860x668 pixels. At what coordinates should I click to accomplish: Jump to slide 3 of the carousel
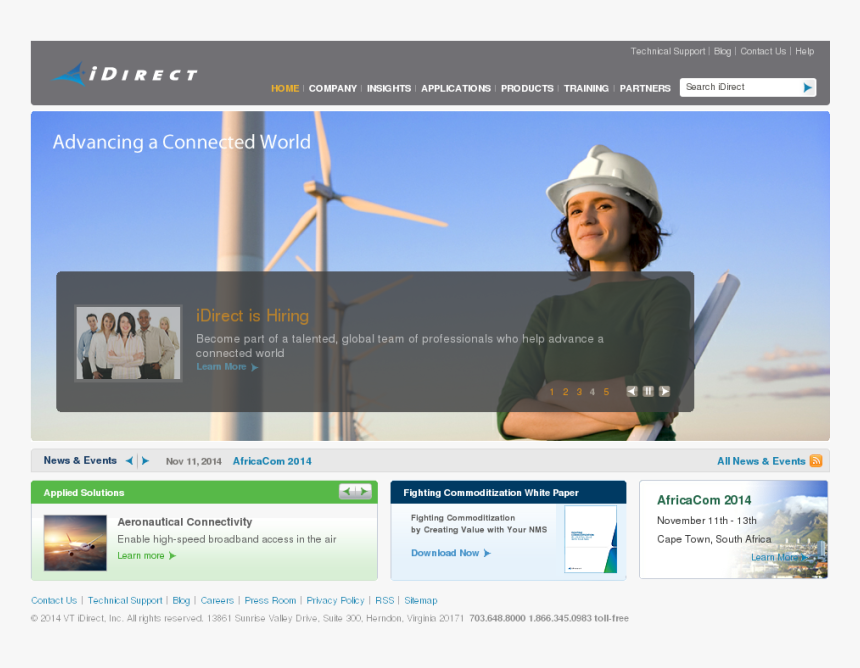point(579,392)
